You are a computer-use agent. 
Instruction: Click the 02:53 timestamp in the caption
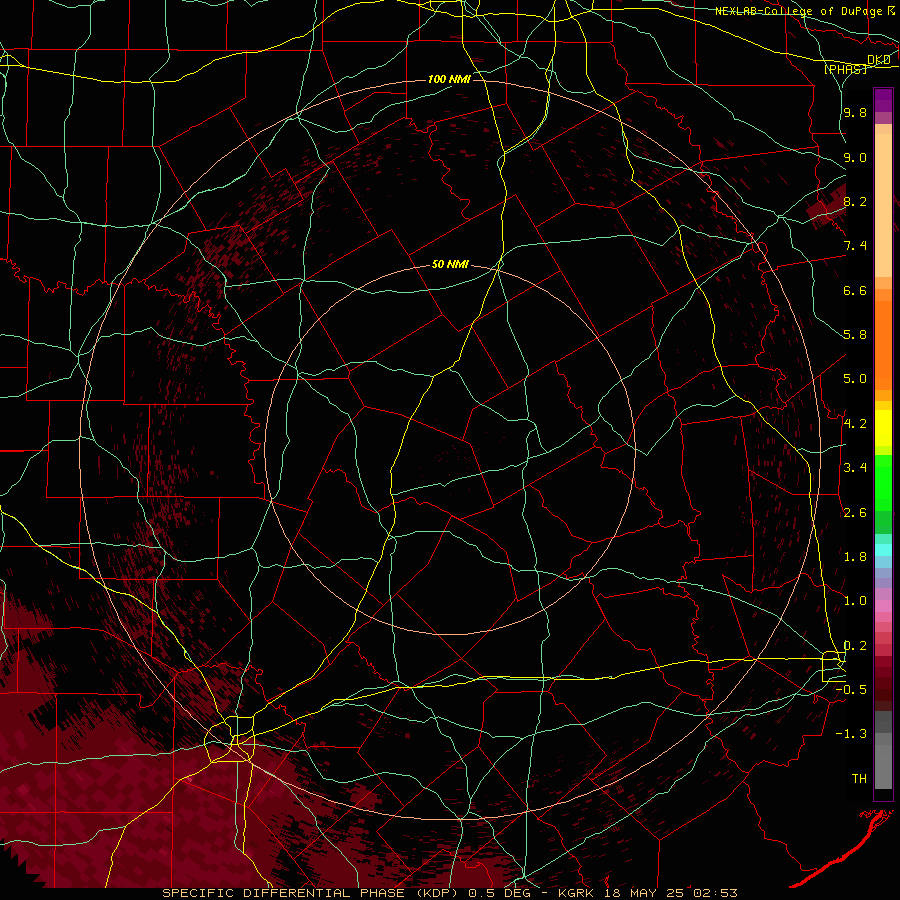pyautogui.click(x=718, y=893)
